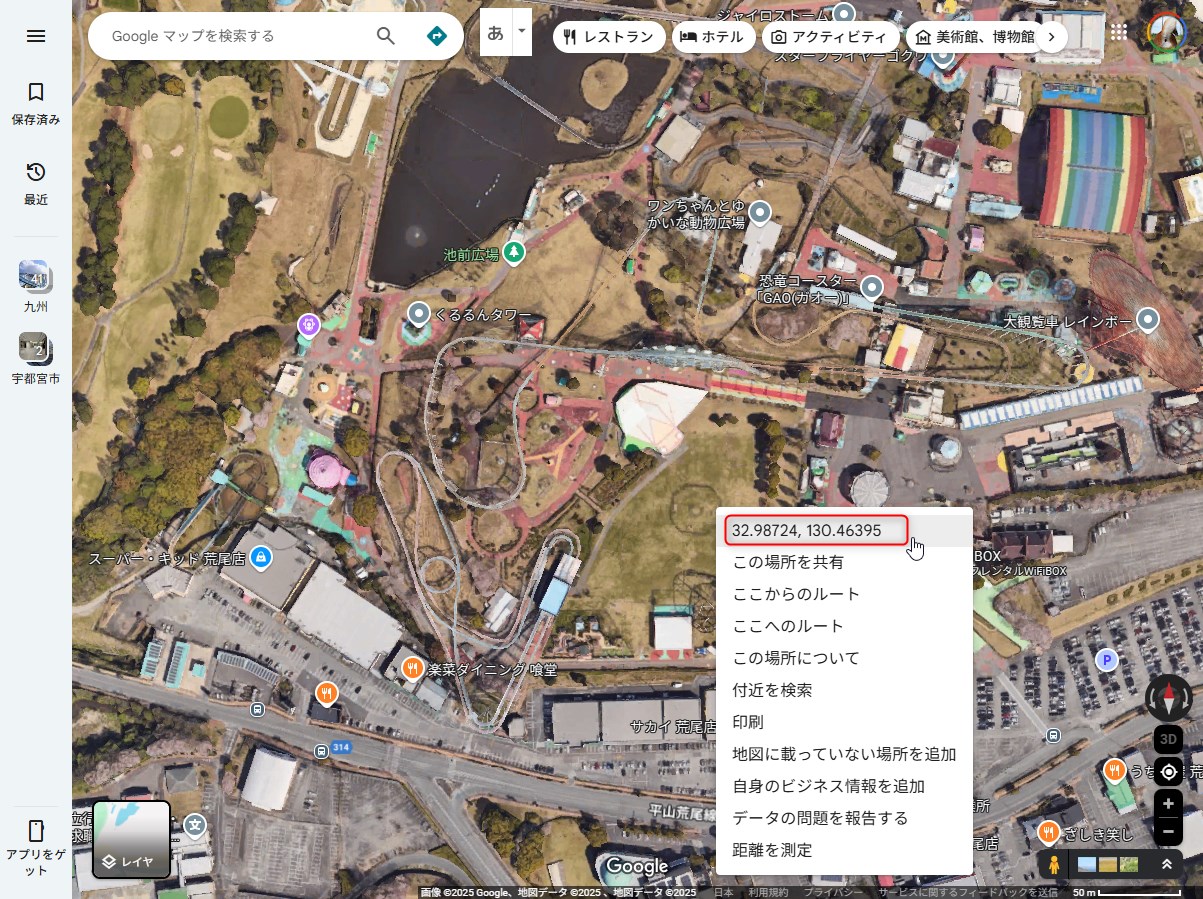Click the search magnifier icon
Viewport: 1203px width, 899px height.
pyautogui.click(x=386, y=36)
